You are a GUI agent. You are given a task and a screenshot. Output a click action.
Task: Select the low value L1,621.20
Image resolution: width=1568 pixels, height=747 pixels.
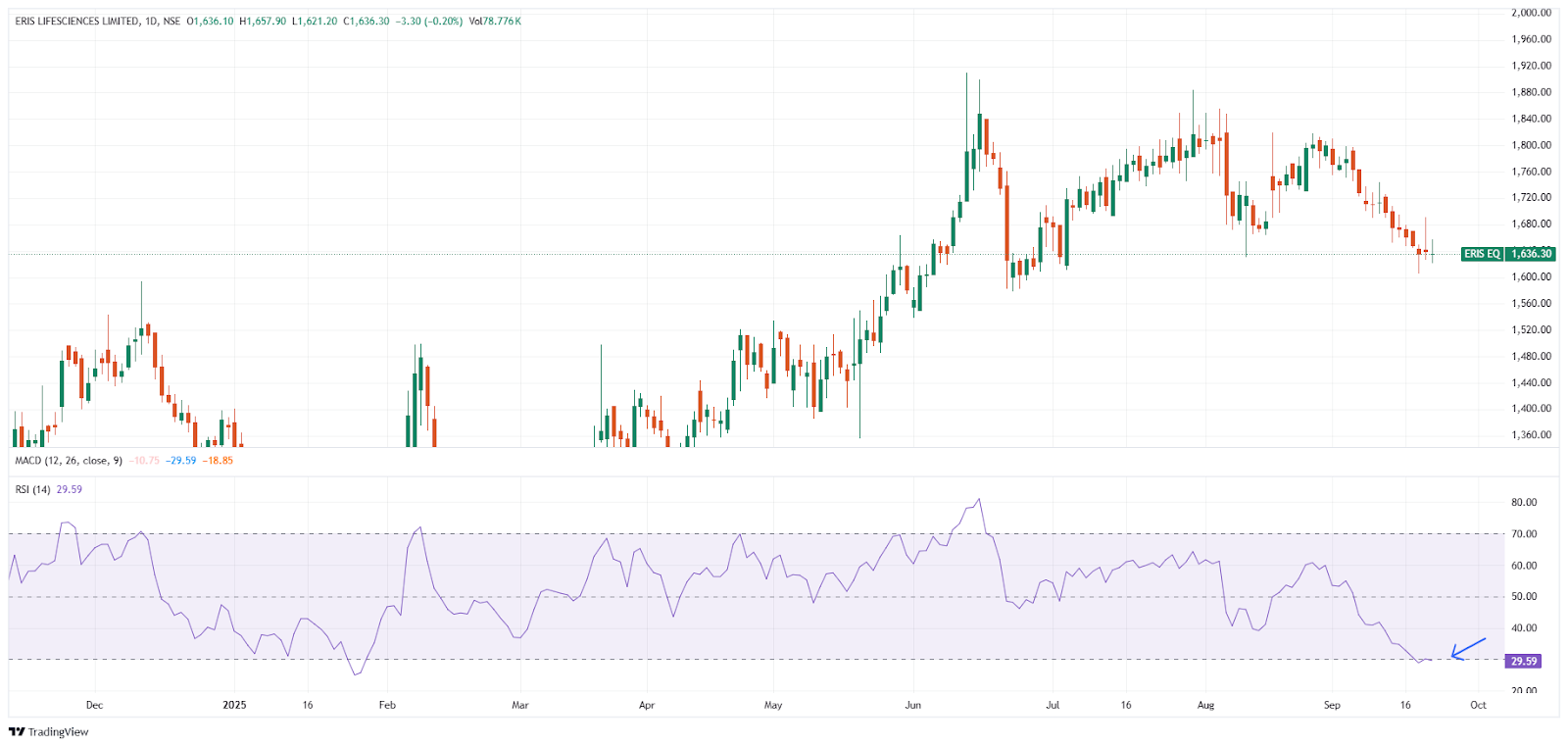(315, 21)
